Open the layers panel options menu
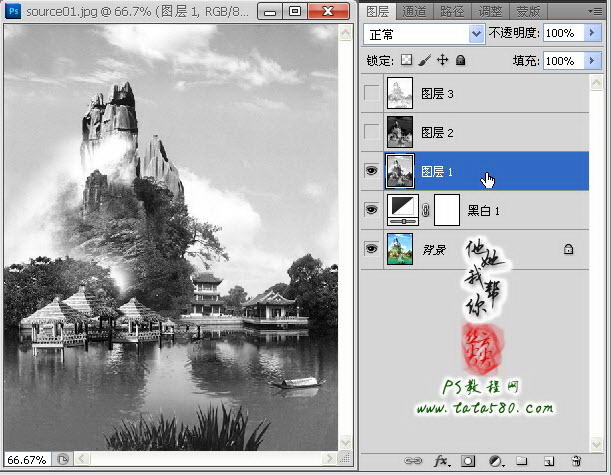 coord(595,12)
